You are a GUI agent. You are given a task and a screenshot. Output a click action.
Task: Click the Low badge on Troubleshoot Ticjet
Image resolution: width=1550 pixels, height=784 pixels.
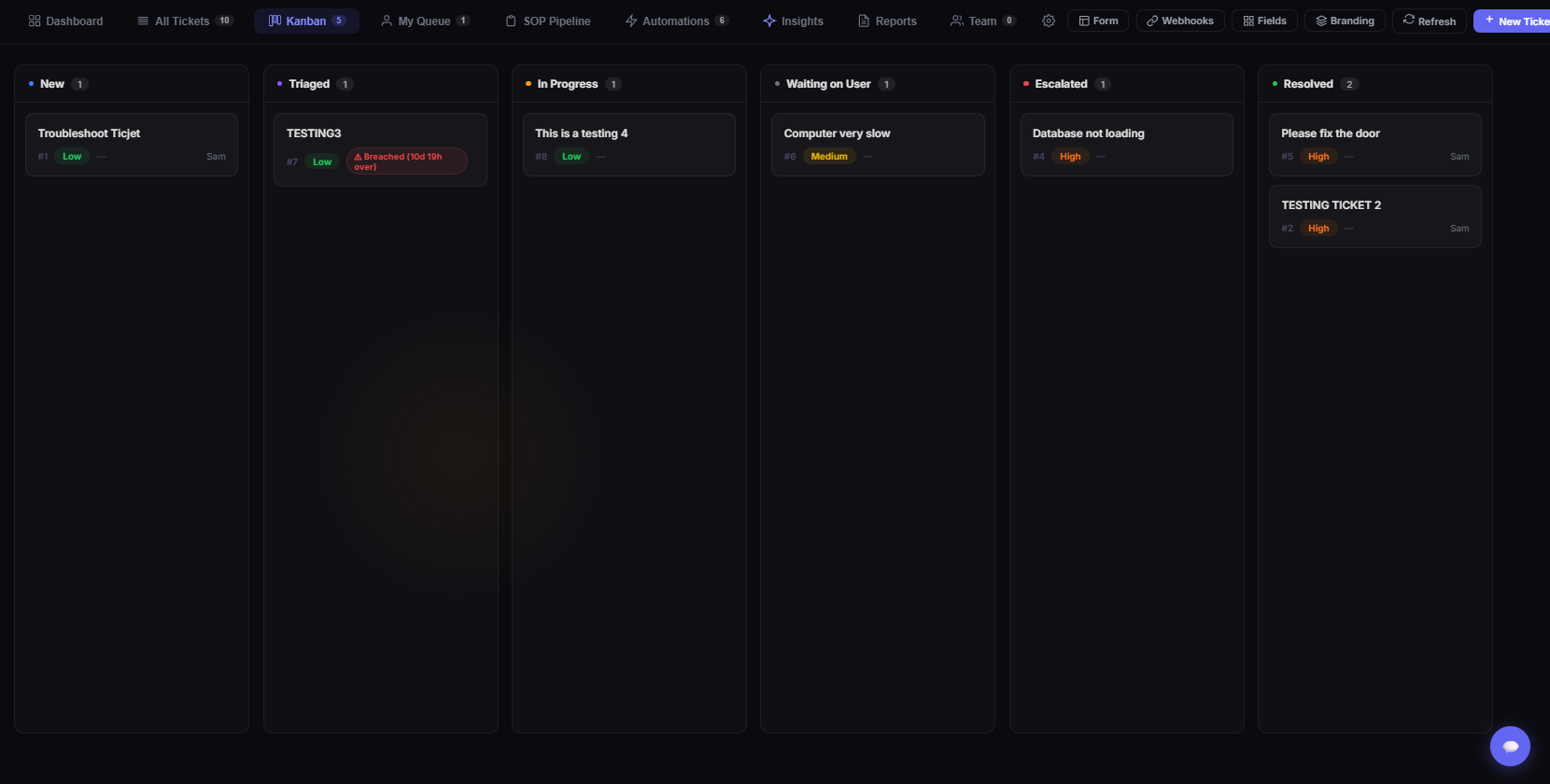coord(72,157)
